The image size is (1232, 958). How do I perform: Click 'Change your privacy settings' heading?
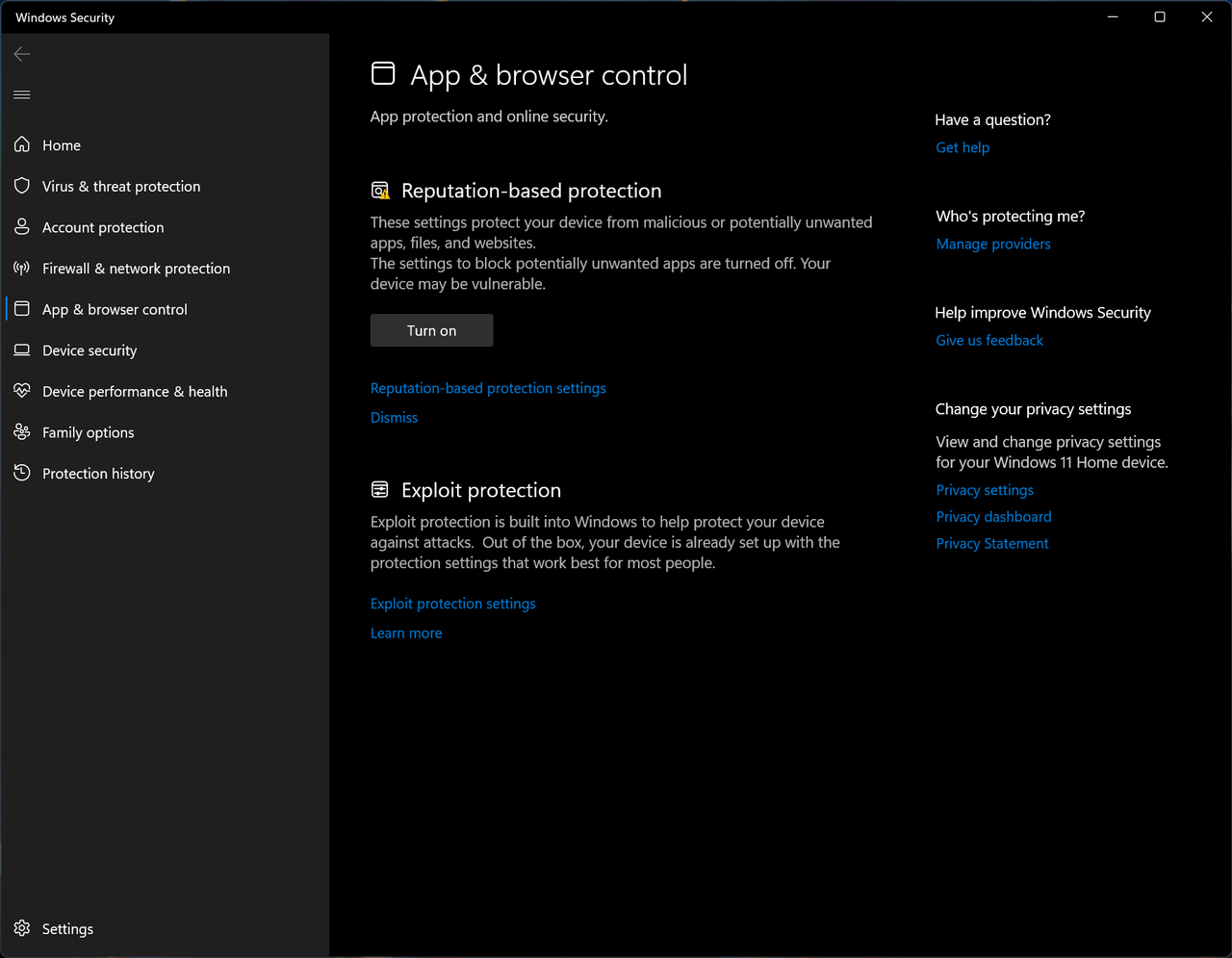point(1033,409)
